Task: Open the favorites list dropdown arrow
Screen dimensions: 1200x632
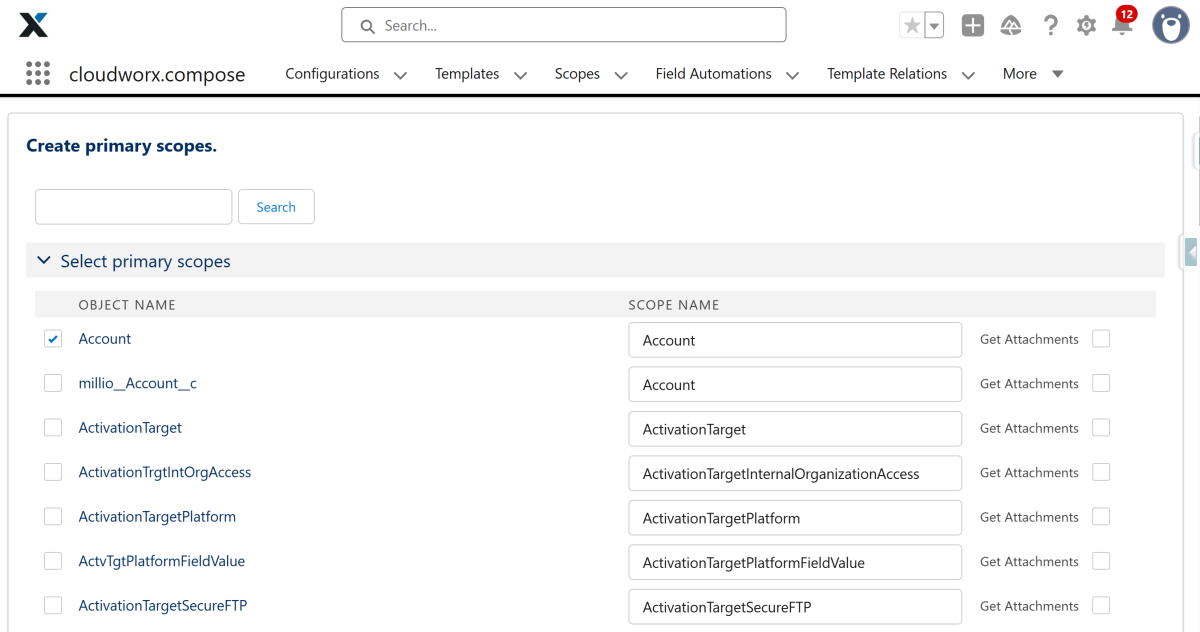Action: click(934, 26)
